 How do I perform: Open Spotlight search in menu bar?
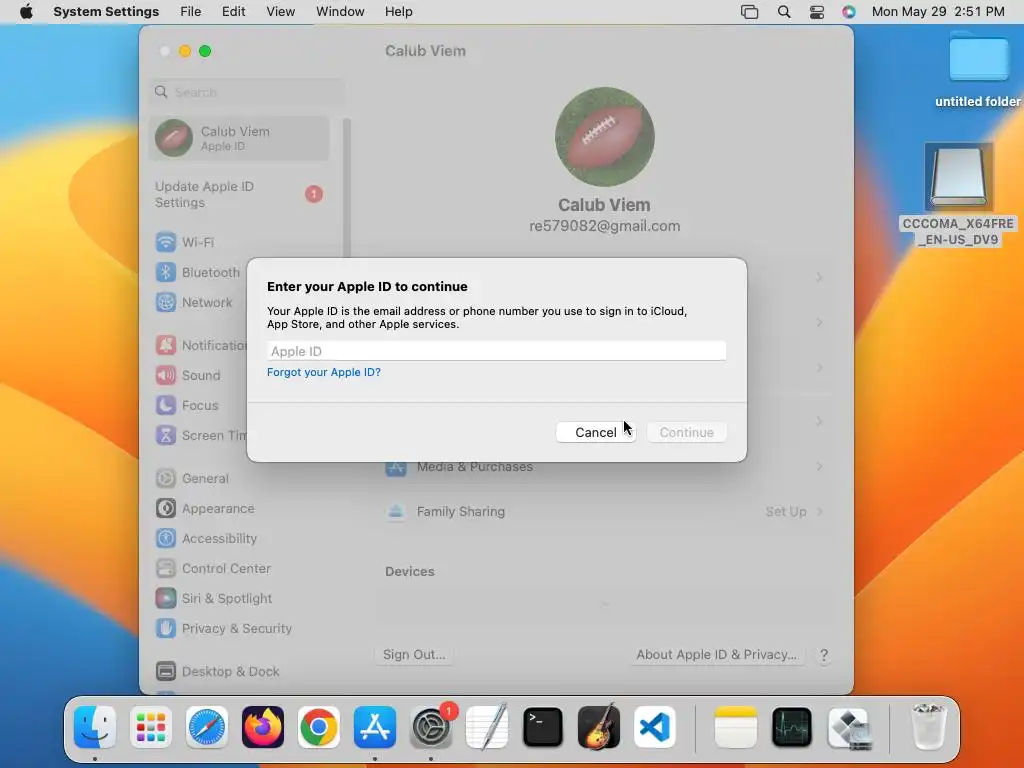coord(784,12)
